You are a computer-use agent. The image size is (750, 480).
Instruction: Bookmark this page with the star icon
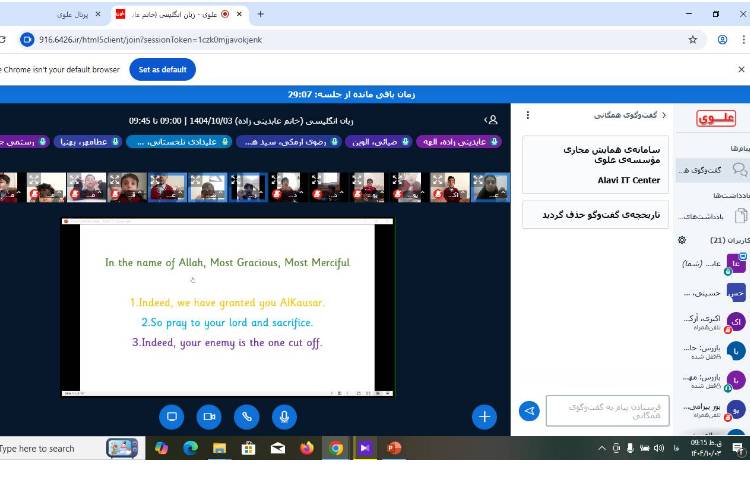(x=693, y=40)
